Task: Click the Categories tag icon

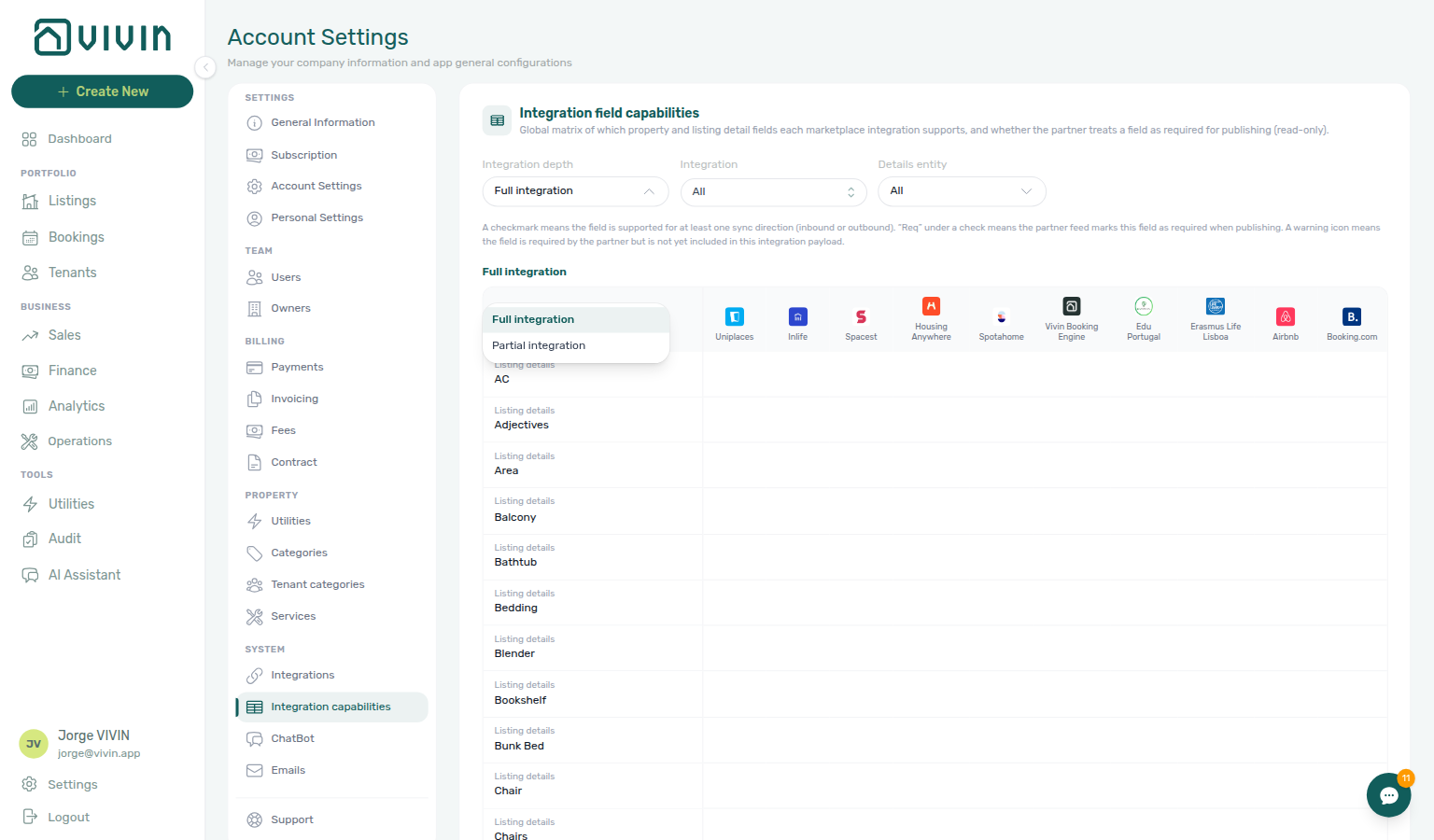Action: coord(254,553)
